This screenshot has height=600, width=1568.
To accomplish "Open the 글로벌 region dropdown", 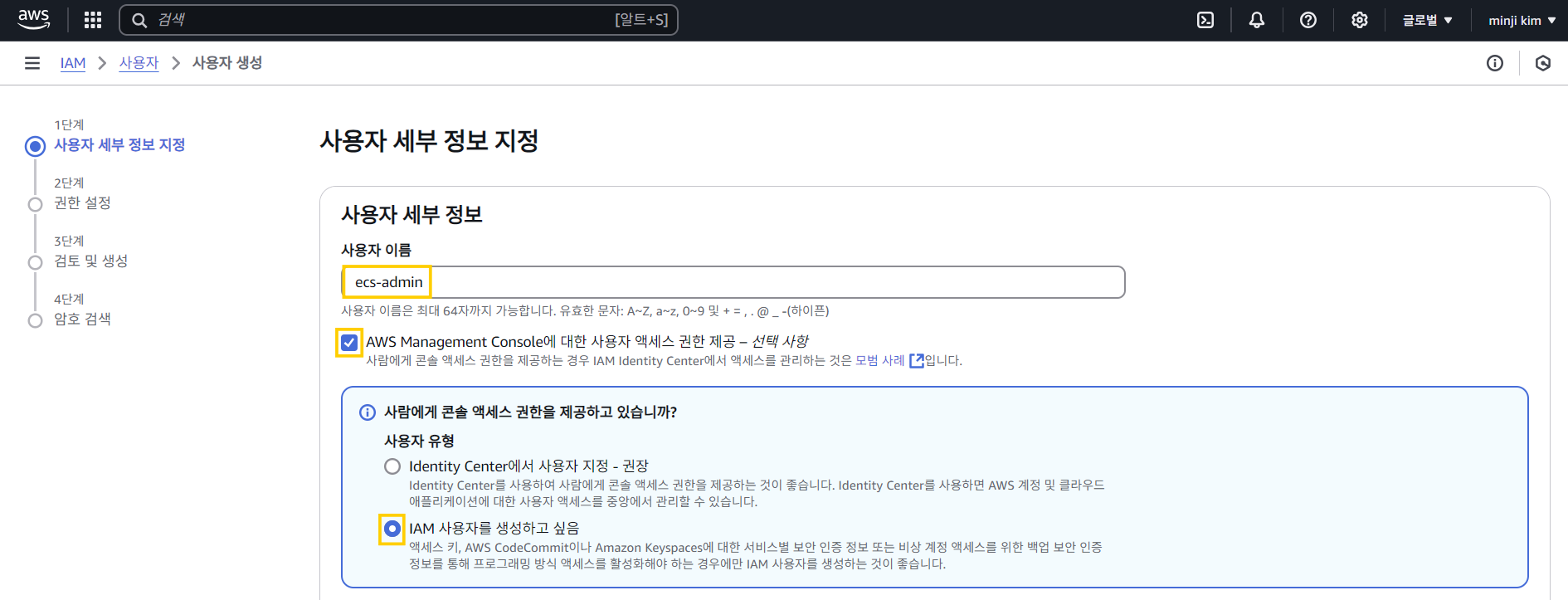I will 1428,20.
